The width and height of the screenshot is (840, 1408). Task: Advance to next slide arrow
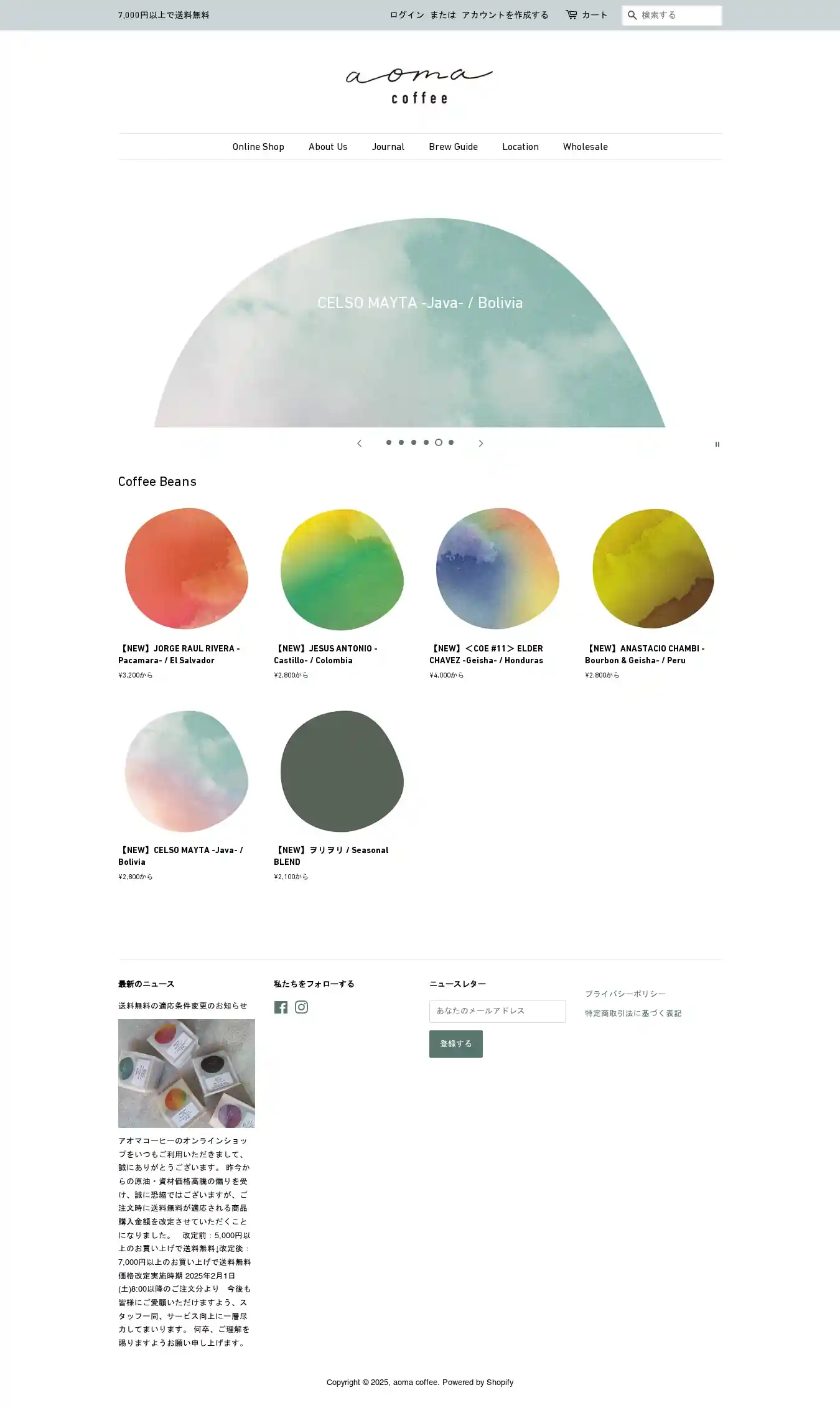tap(480, 443)
